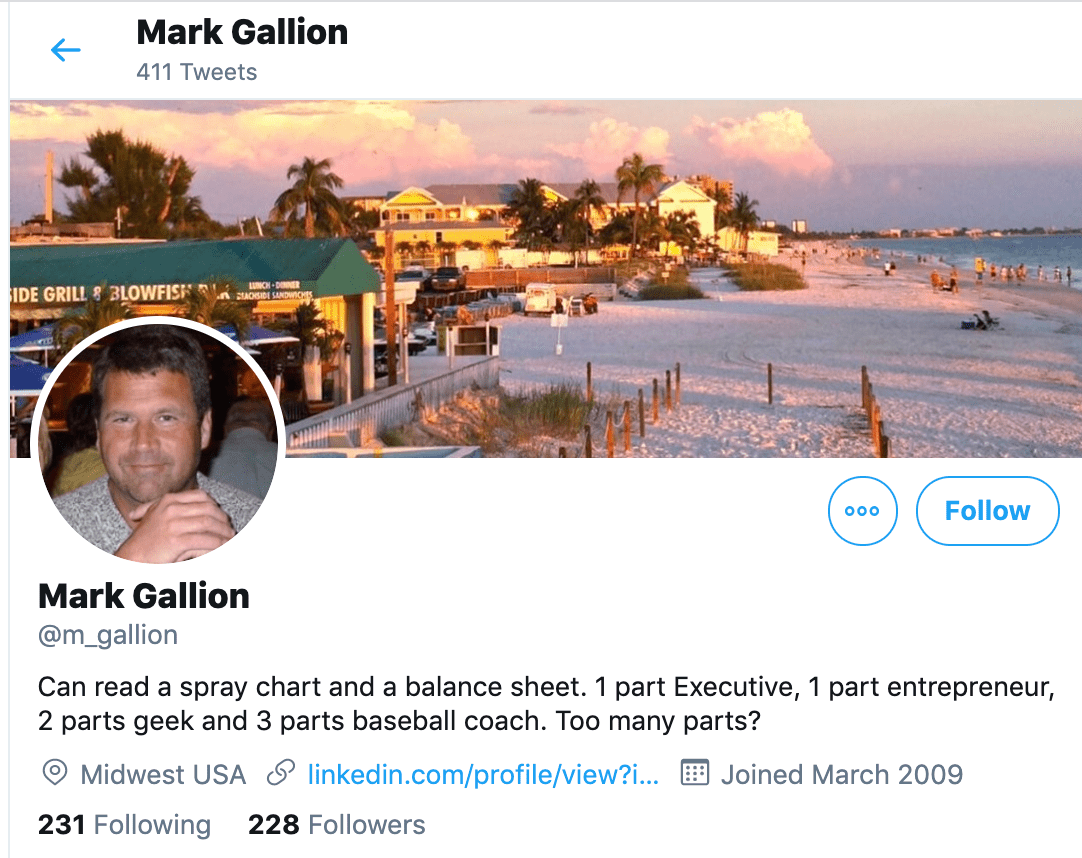The width and height of the screenshot is (1082, 858).
Task: Click the @m_gallion handle
Action: [107, 635]
